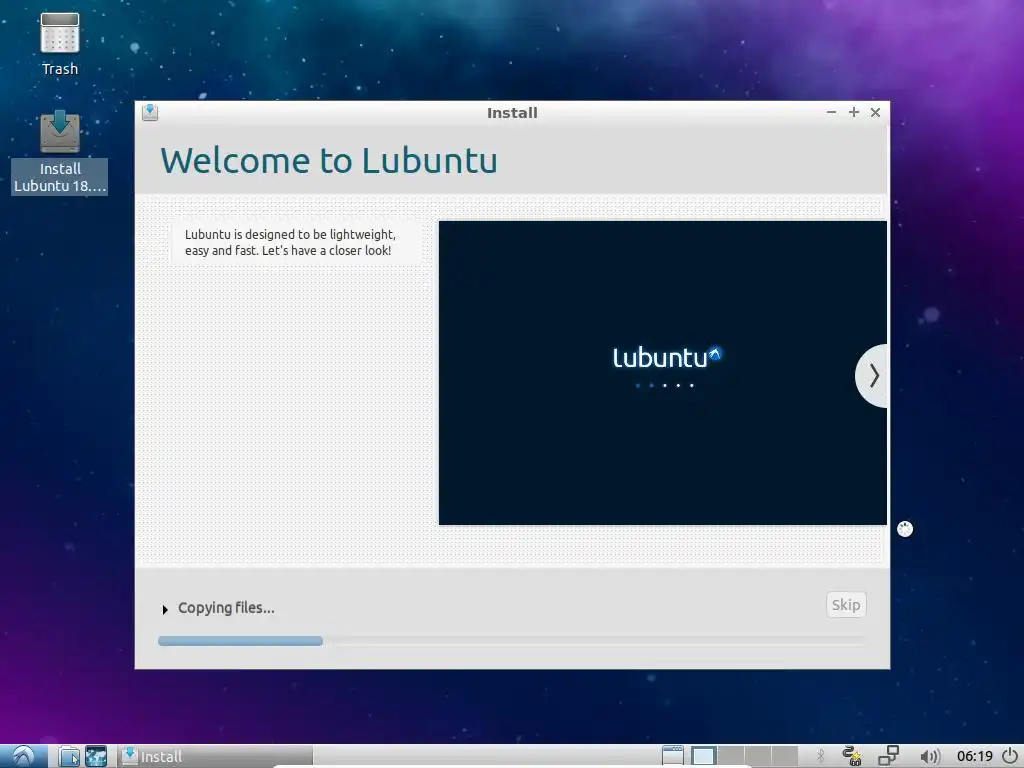Open the volume control tray icon
This screenshot has height=768, width=1024.
point(929,756)
